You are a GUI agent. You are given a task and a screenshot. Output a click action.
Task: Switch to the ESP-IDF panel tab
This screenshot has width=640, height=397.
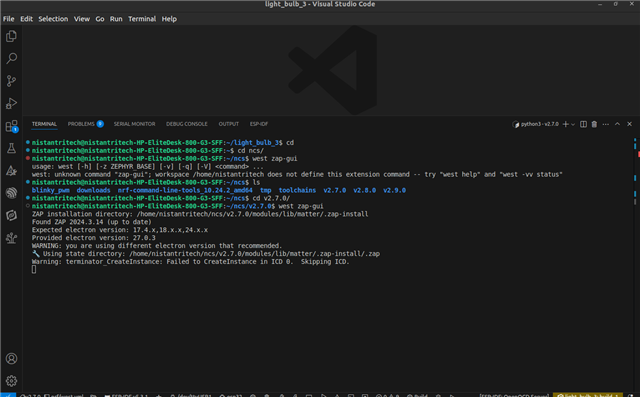click(x=259, y=124)
